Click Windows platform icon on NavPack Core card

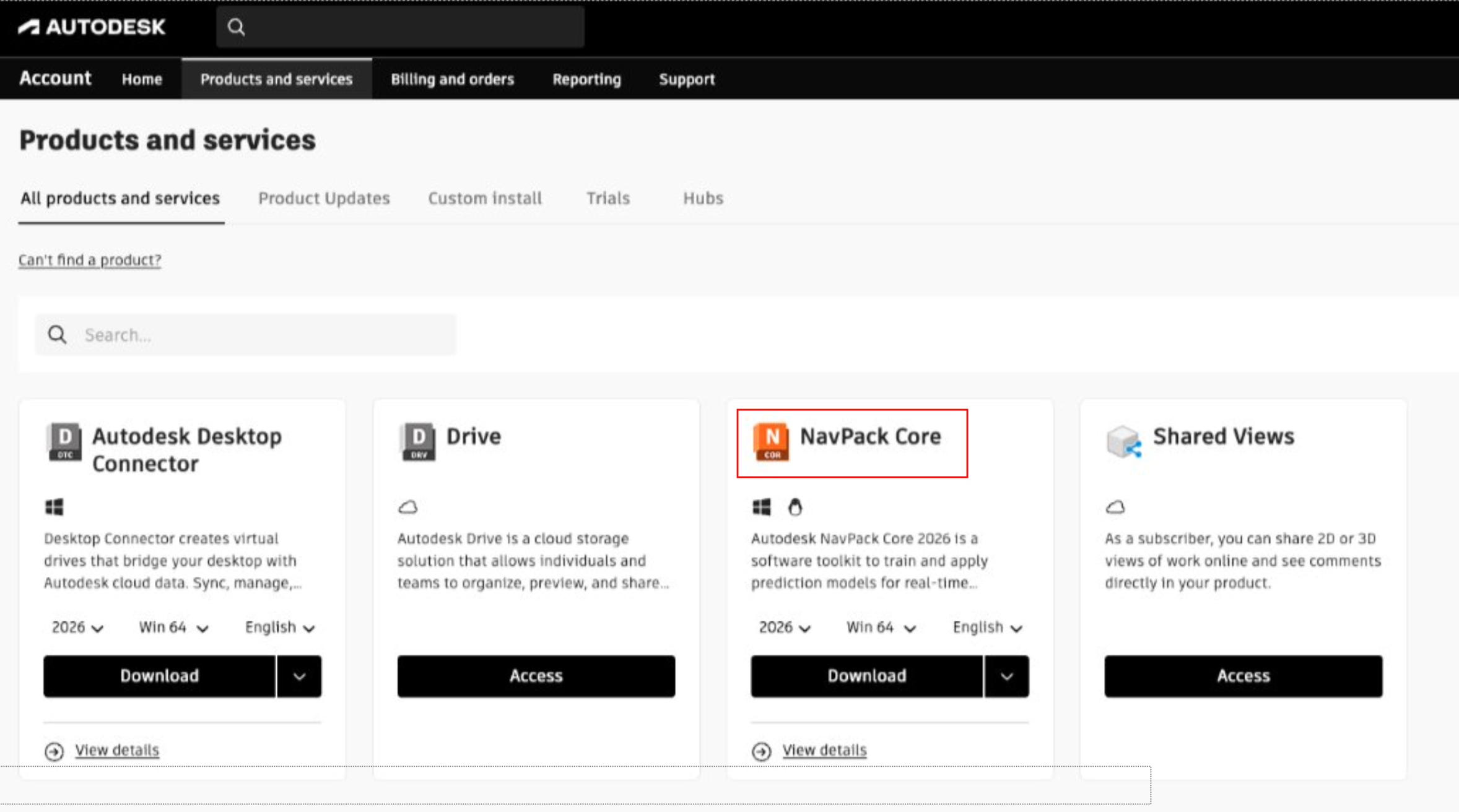click(762, 507)
